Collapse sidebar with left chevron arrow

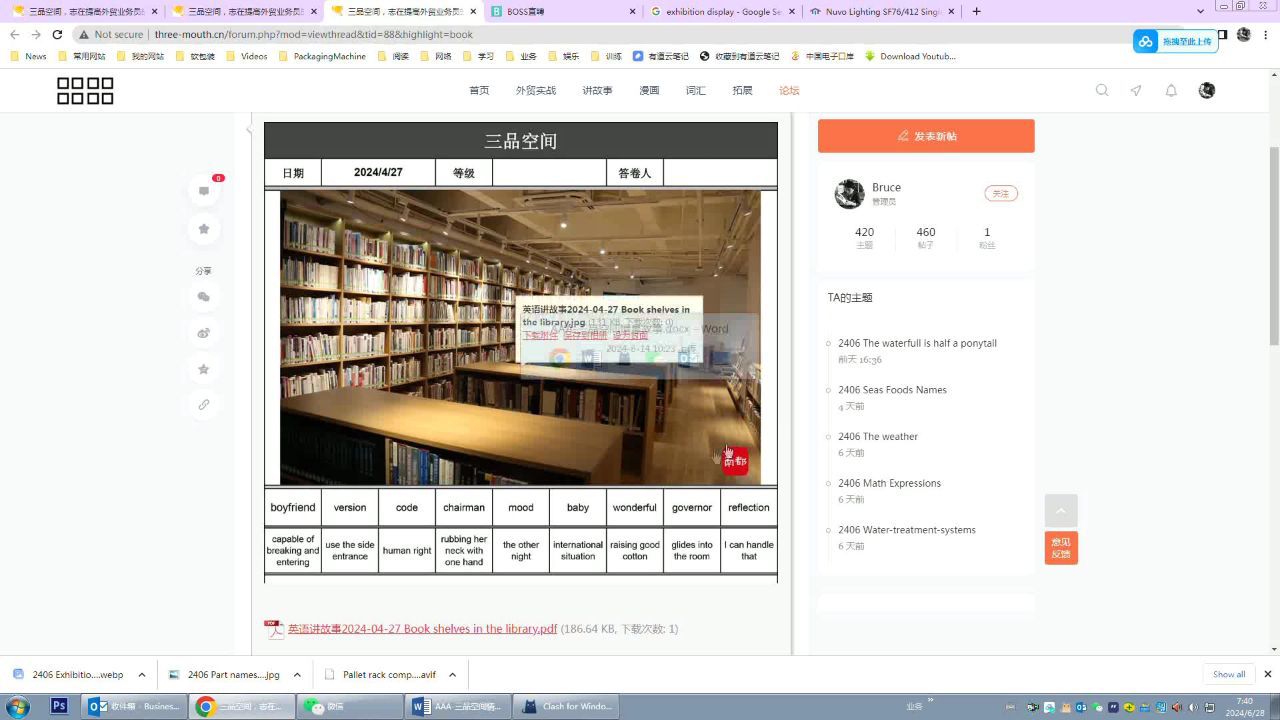click(x=249, y=129)
